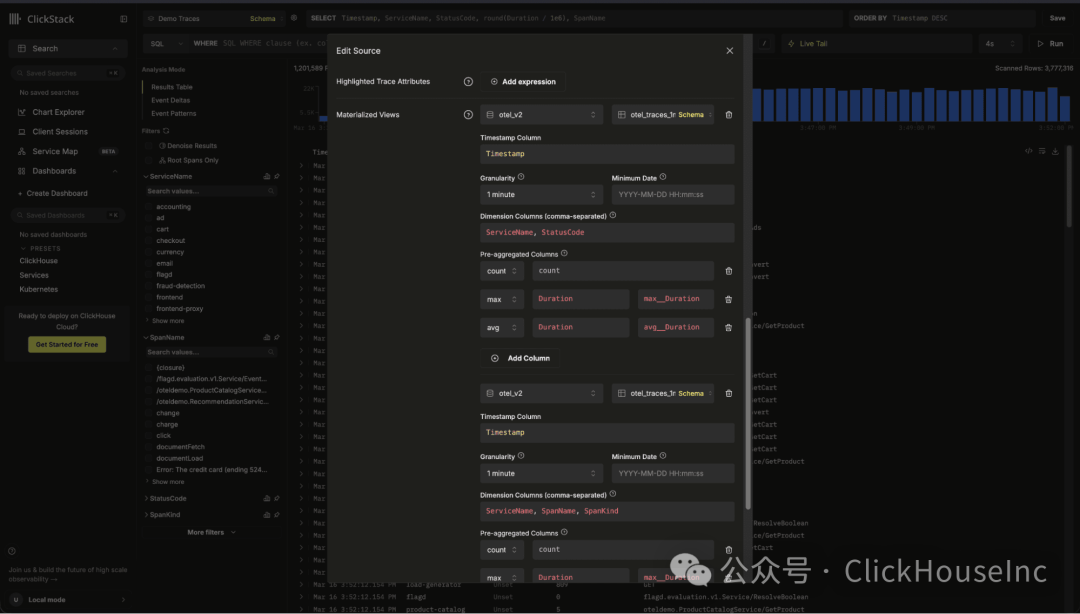Check the checkout service filter
The width and height of the screenshot is (1080, 614).
149,241
